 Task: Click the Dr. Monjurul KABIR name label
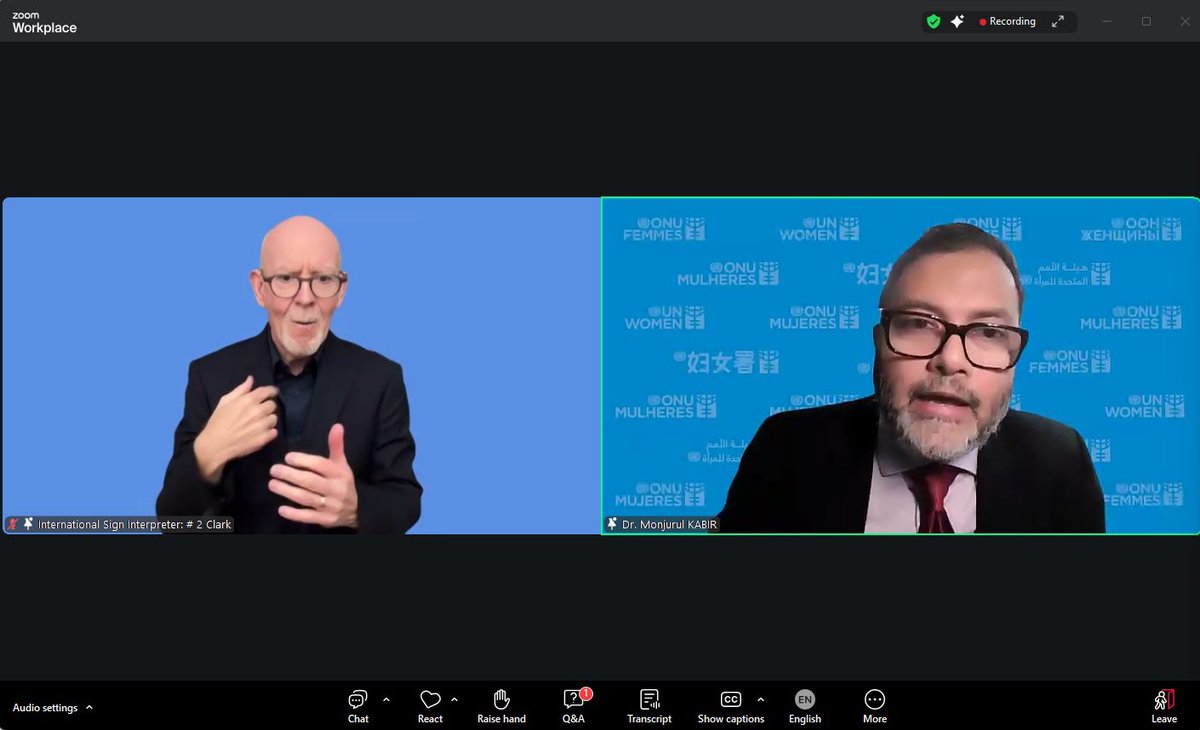pyautogui.click(x=670, y=525)
